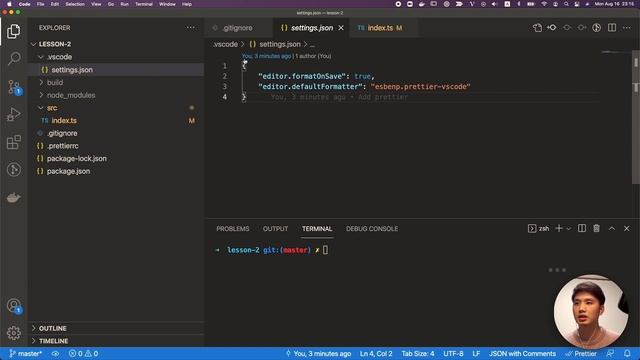Close the settings.json tab

point(341,28)
